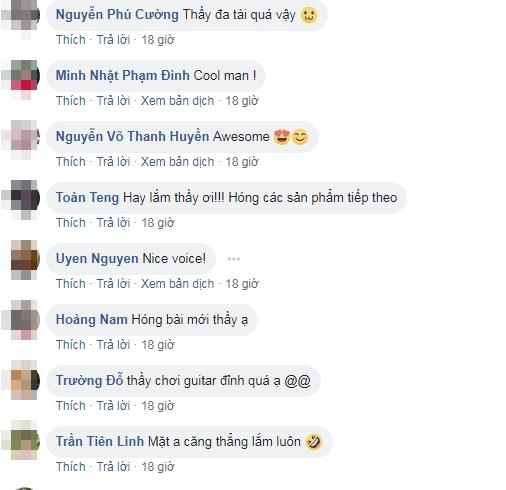
Task: Open the 18 giờ timestamp under Trần Tiên Linh's comment
Action: (158, 467)
